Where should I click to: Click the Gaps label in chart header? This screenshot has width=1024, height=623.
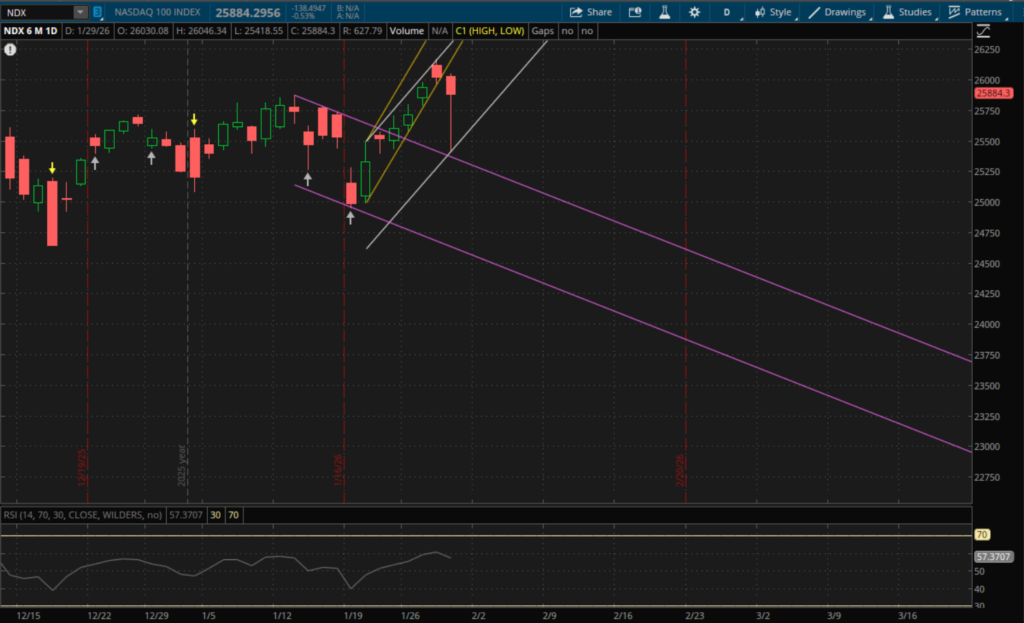click(543, 31)
